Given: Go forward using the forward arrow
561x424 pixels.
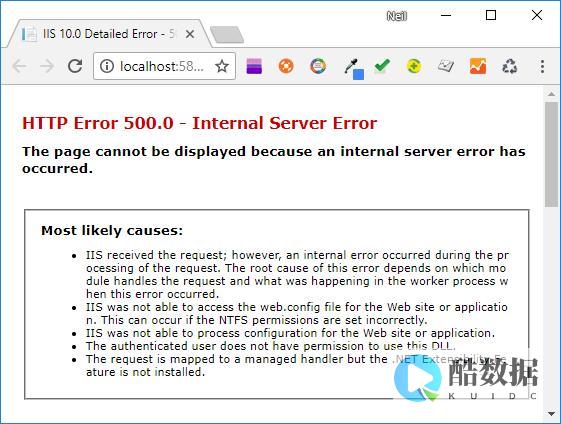Looking at the screenshot, I should [47, 66].
